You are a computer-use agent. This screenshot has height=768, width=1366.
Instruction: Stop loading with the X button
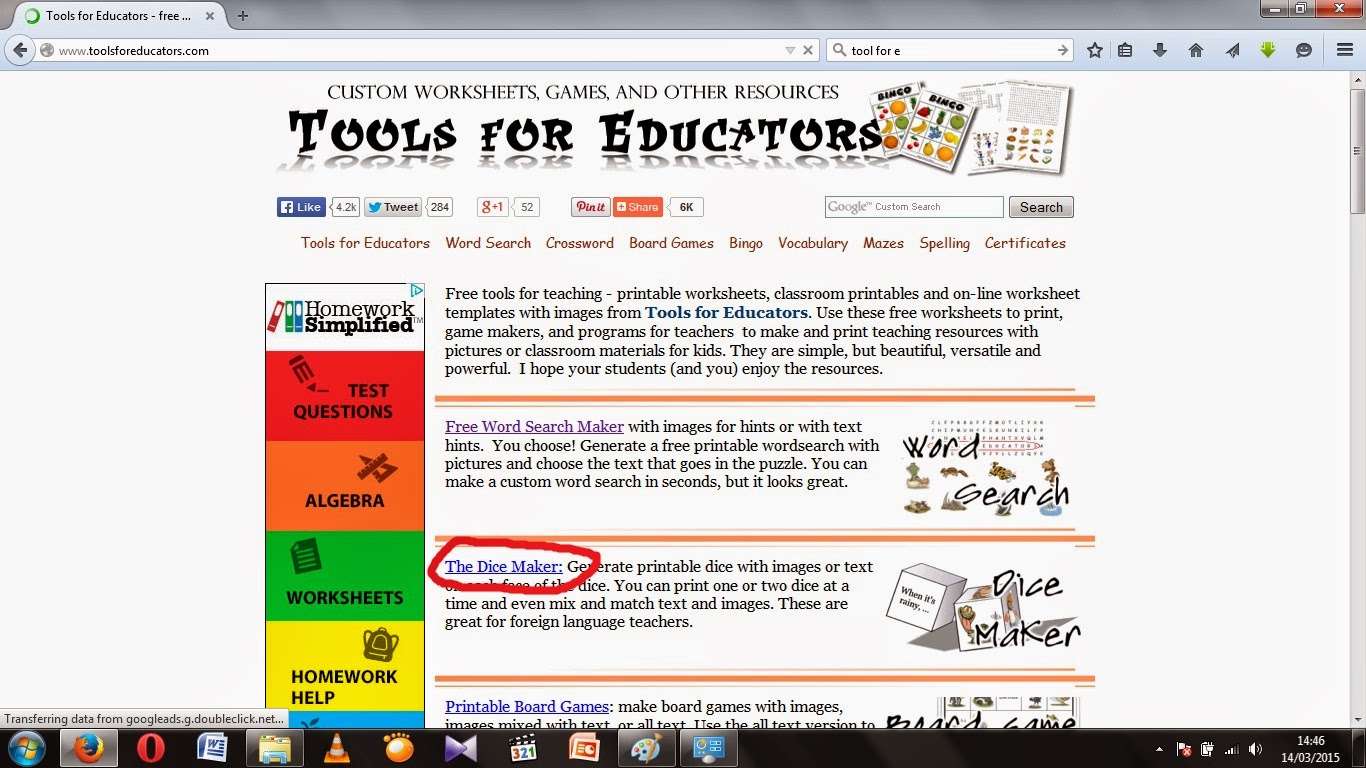(x=809, y=50)
